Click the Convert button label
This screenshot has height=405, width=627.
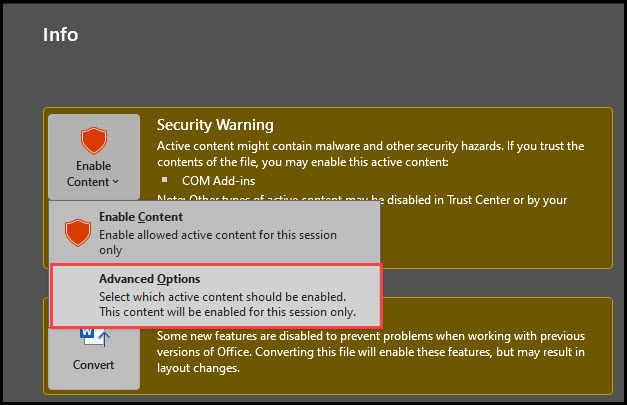[94, 365]
